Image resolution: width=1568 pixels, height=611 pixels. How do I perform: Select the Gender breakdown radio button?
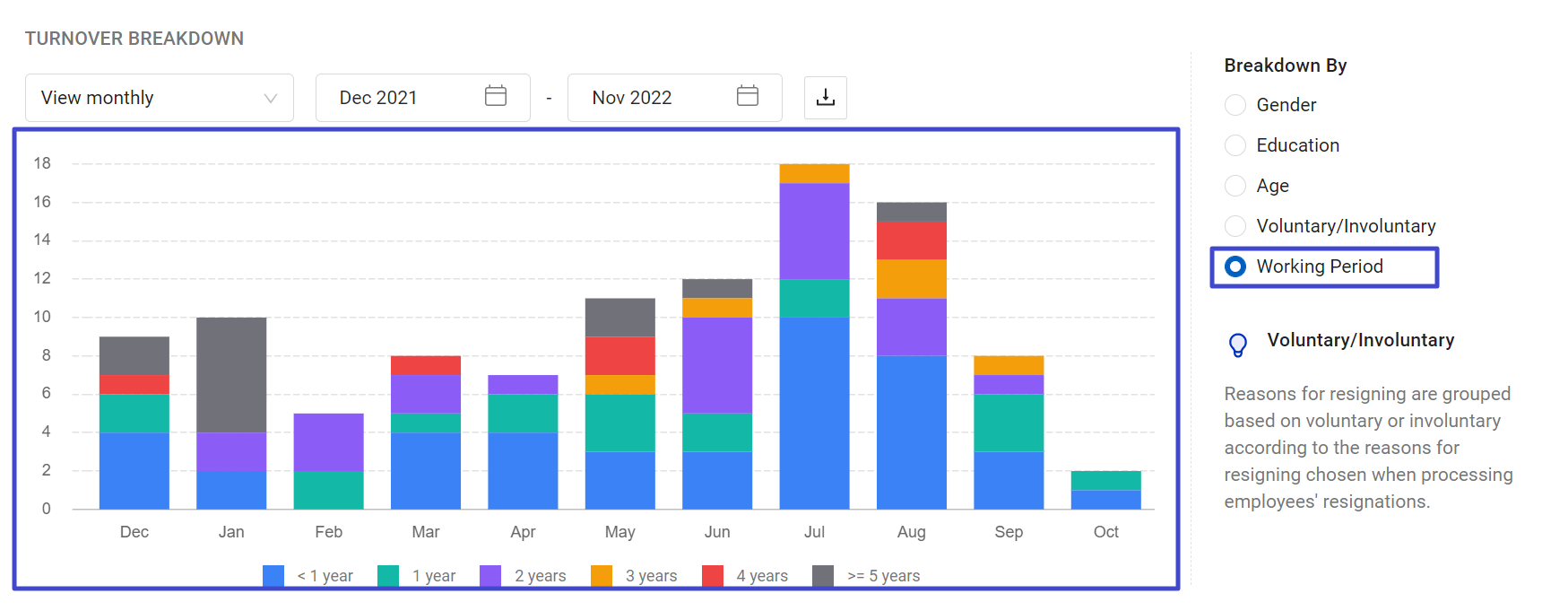1235,105
